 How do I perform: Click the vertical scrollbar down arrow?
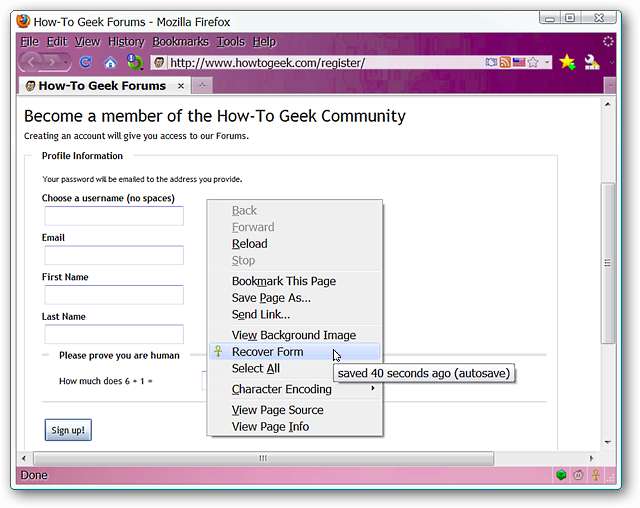[x=607, y=442]
